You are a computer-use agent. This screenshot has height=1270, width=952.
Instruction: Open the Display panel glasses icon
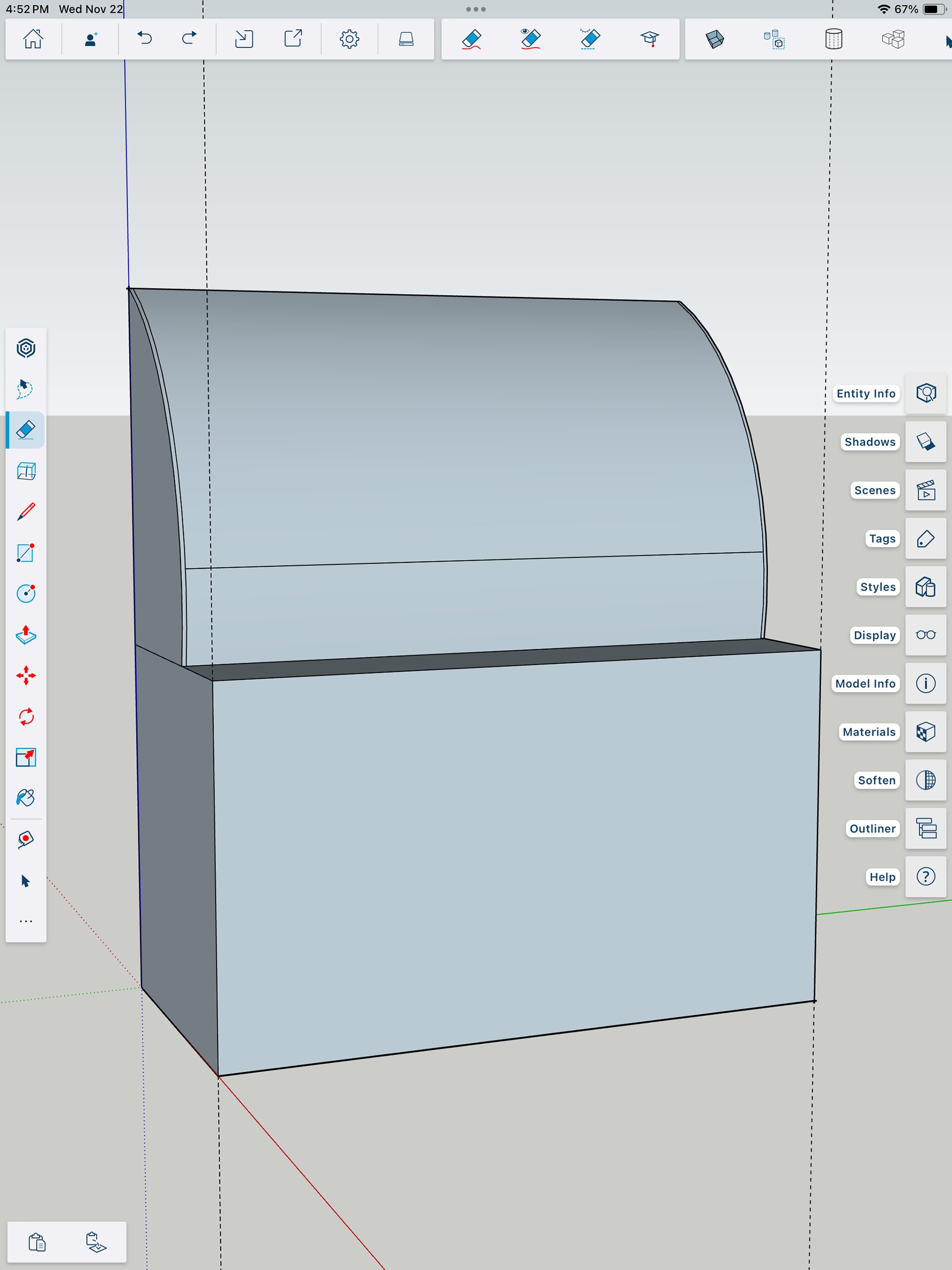tap(925, 635)
